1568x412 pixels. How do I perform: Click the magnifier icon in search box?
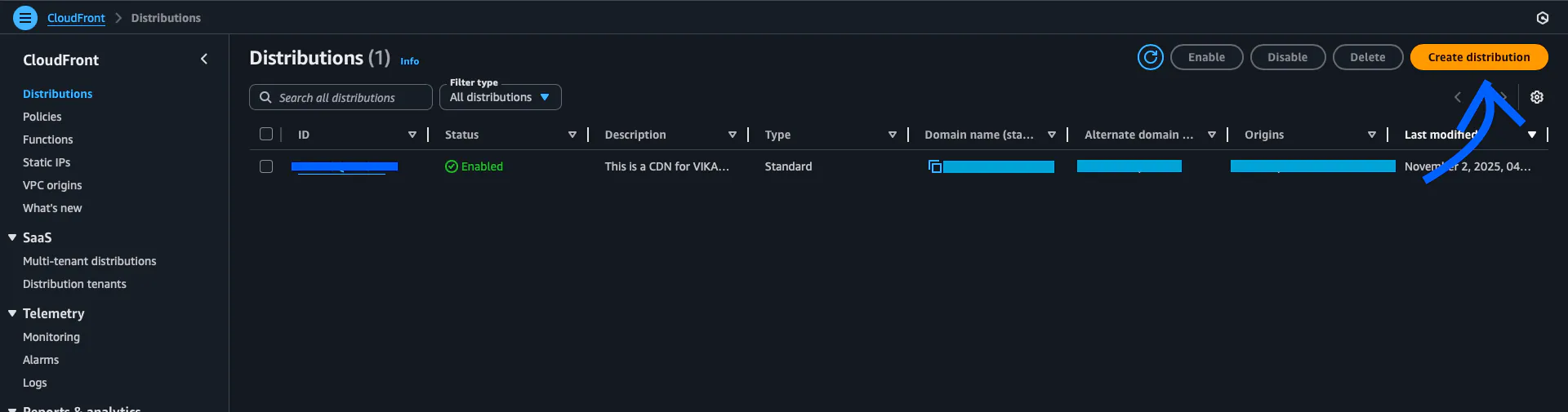(x=265, y=97)
